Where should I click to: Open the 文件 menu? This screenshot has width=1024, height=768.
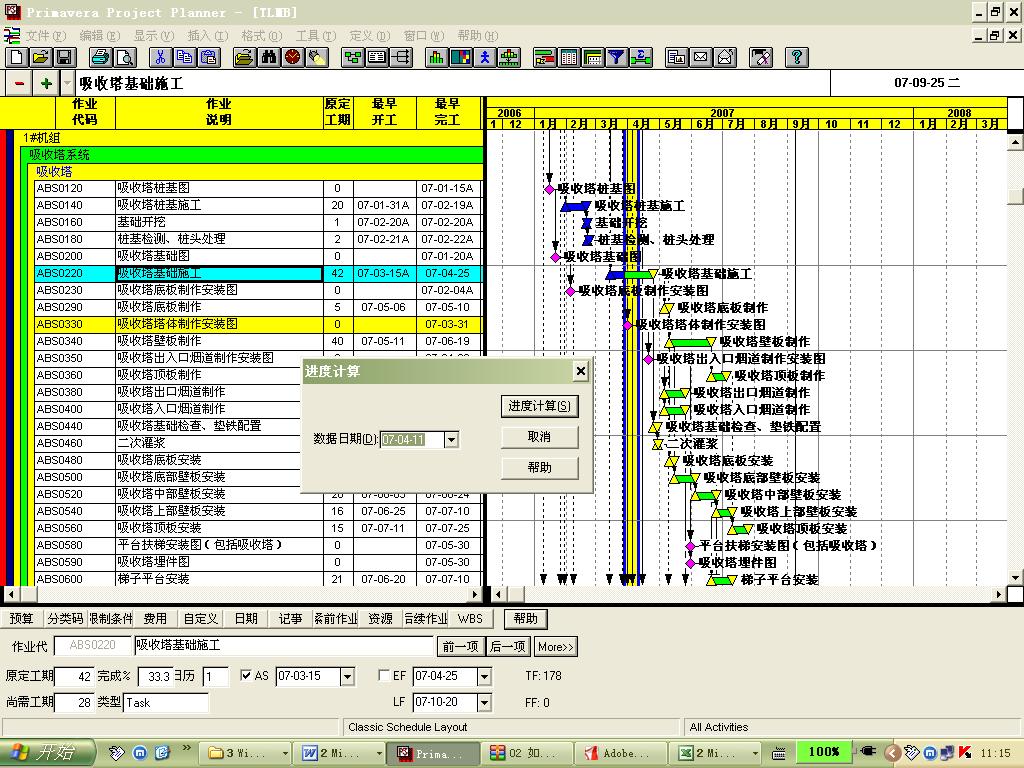point(46,35)
